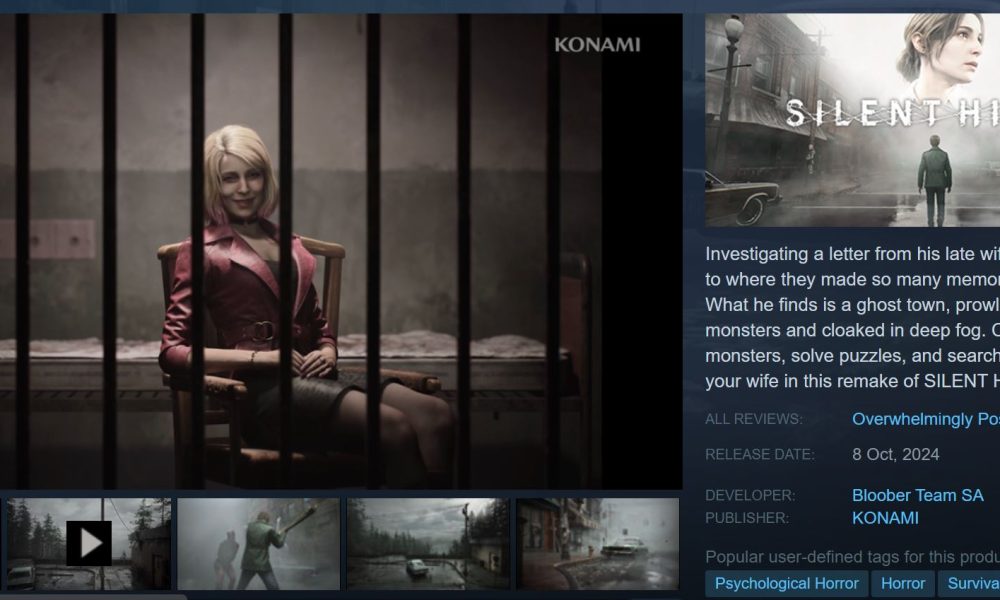Viewport: 1000px width, 600px height.
Task: Select the foggy parking lot screenshot thumbnail
Action: click(x=428, y=544)
